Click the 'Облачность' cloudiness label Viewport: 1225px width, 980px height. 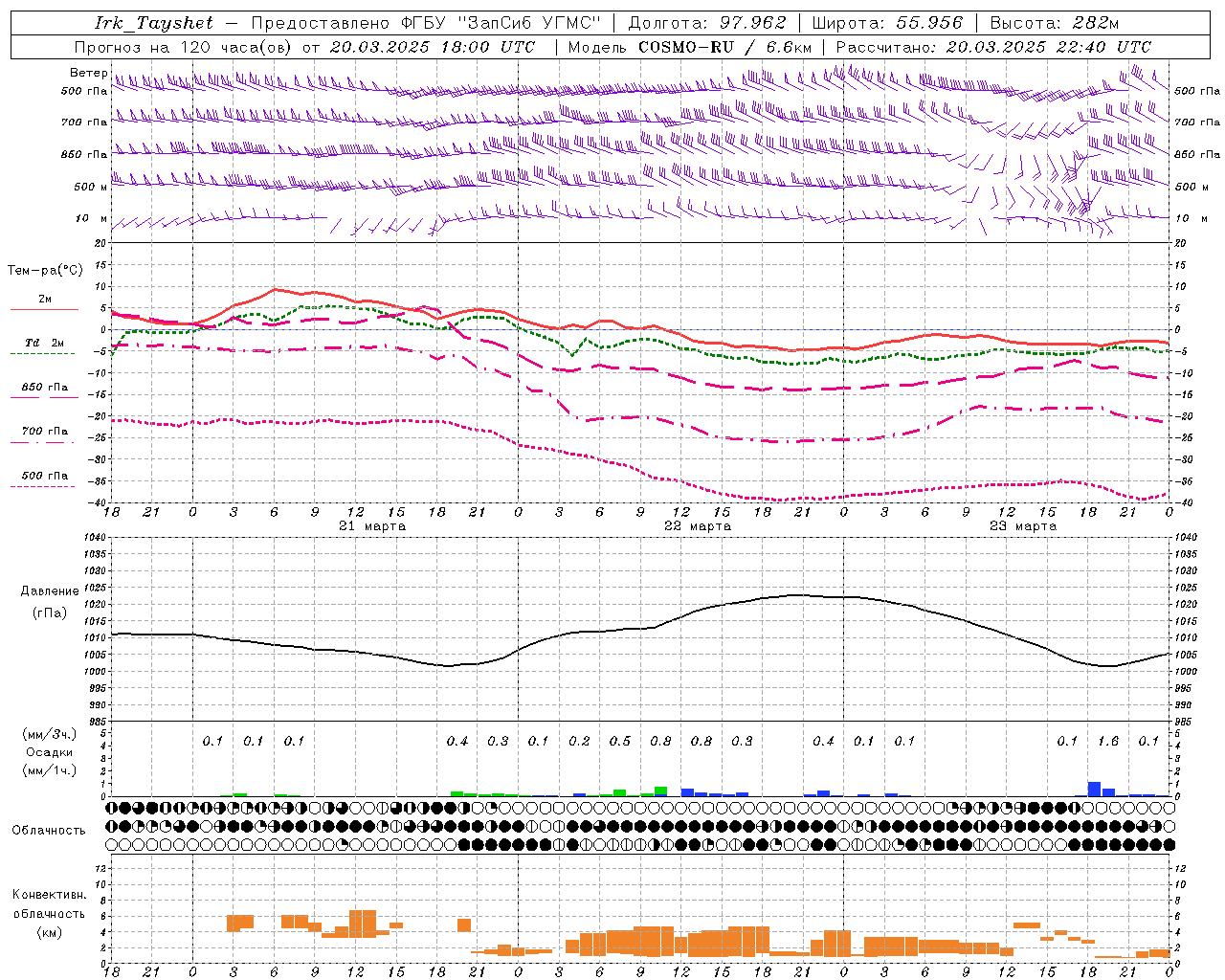point(49,831)
